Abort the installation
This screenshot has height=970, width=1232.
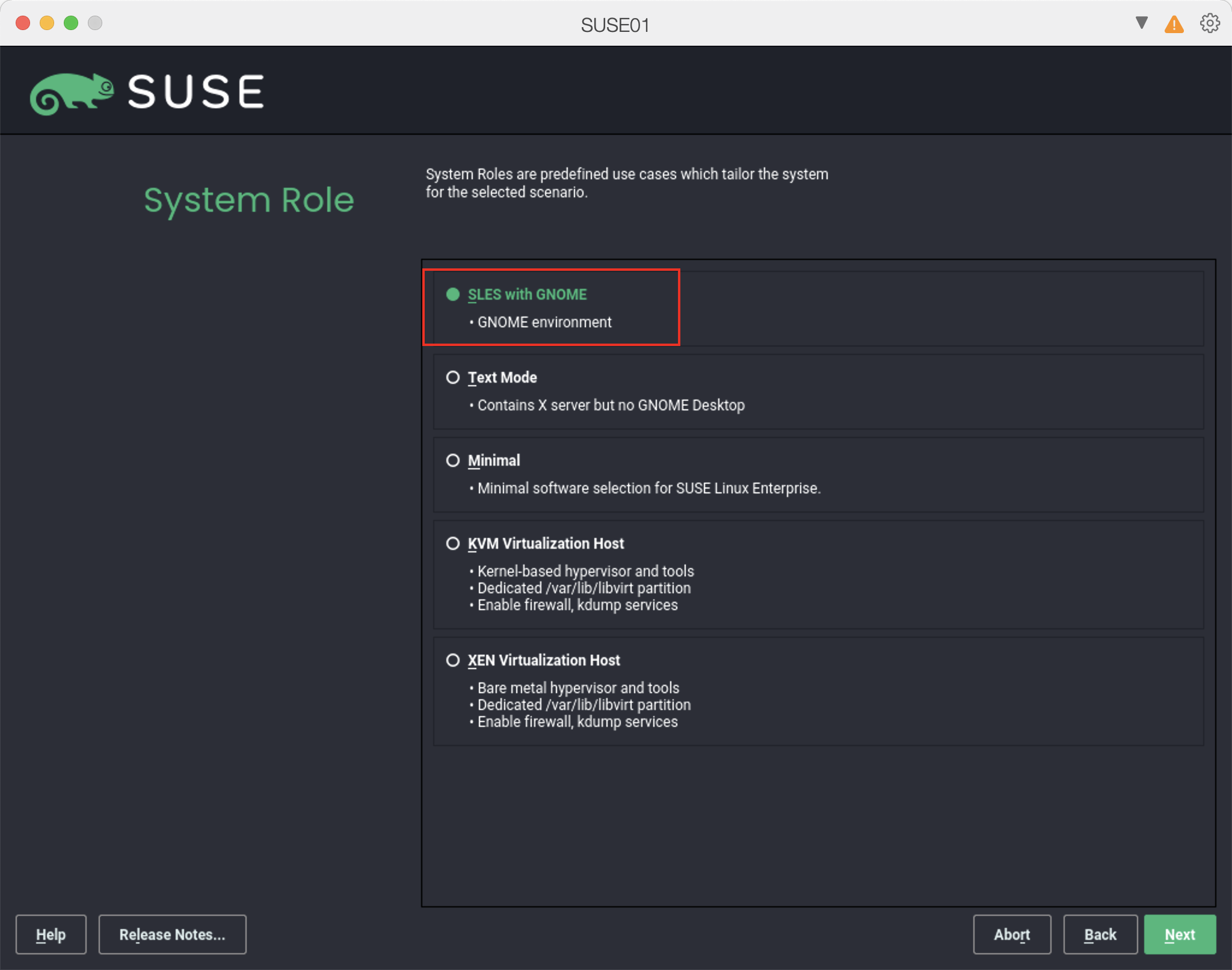point(1011,934)
